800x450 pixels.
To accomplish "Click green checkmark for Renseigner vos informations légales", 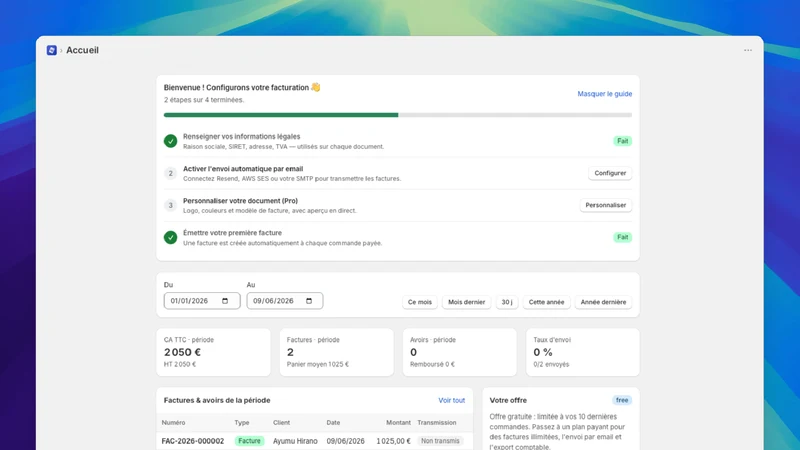I will coord(170,141).
